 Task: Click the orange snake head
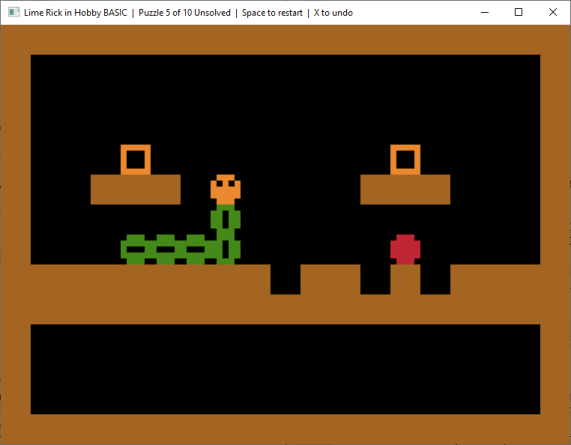tap(225, 189)
